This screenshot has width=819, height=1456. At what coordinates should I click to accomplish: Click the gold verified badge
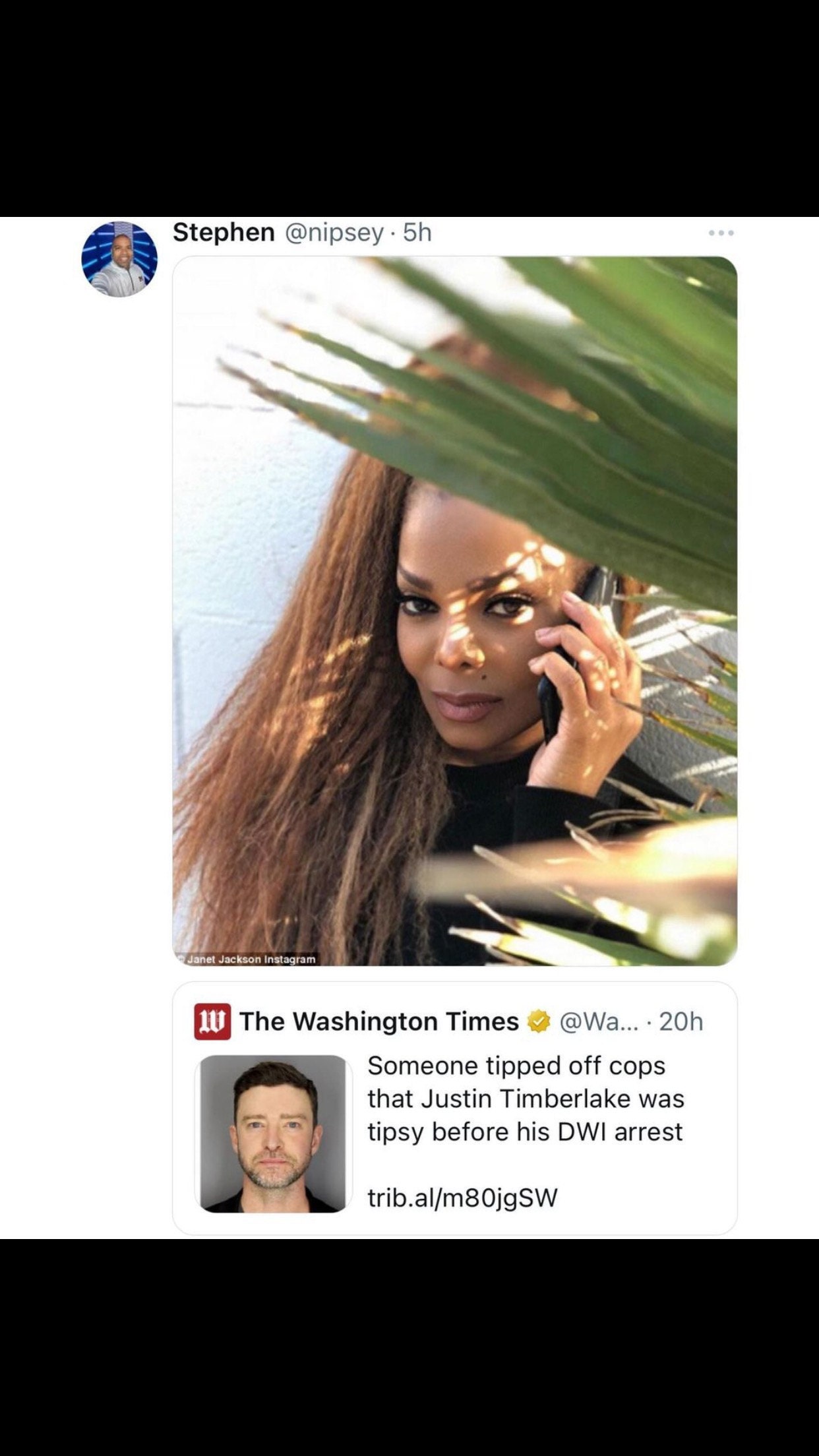coord(539,1021)
